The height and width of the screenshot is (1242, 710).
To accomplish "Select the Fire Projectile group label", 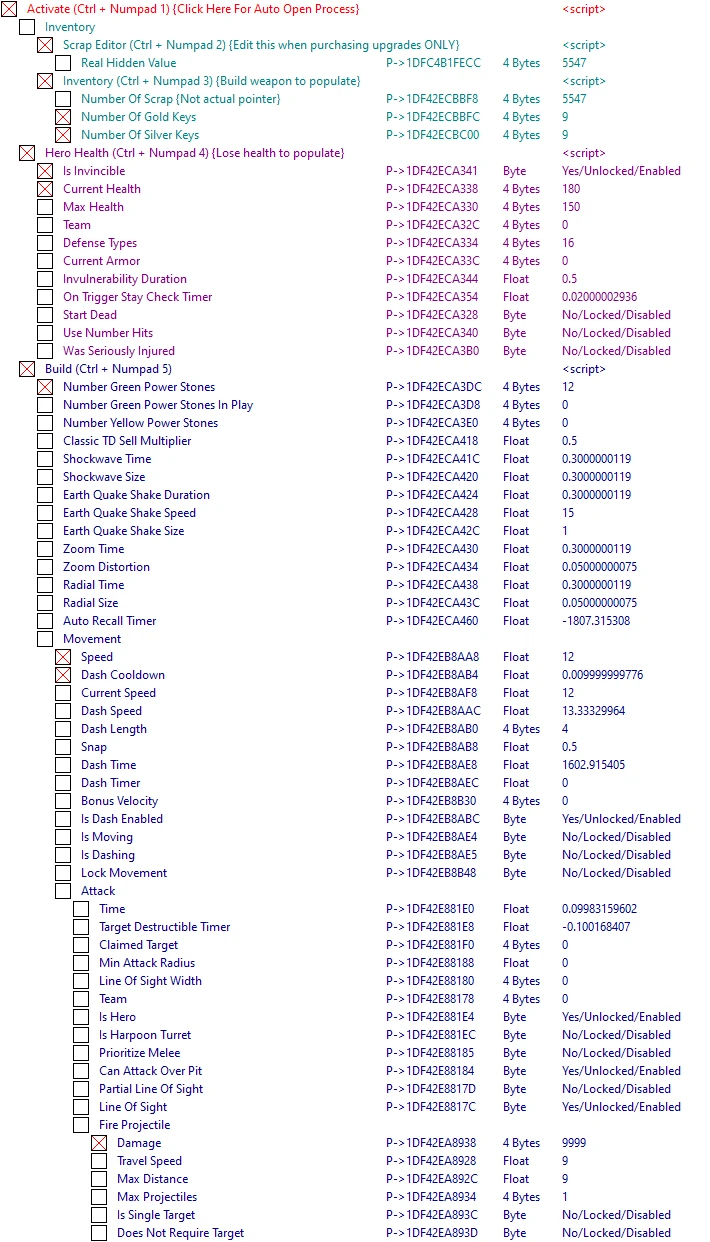I will 135,1125.
